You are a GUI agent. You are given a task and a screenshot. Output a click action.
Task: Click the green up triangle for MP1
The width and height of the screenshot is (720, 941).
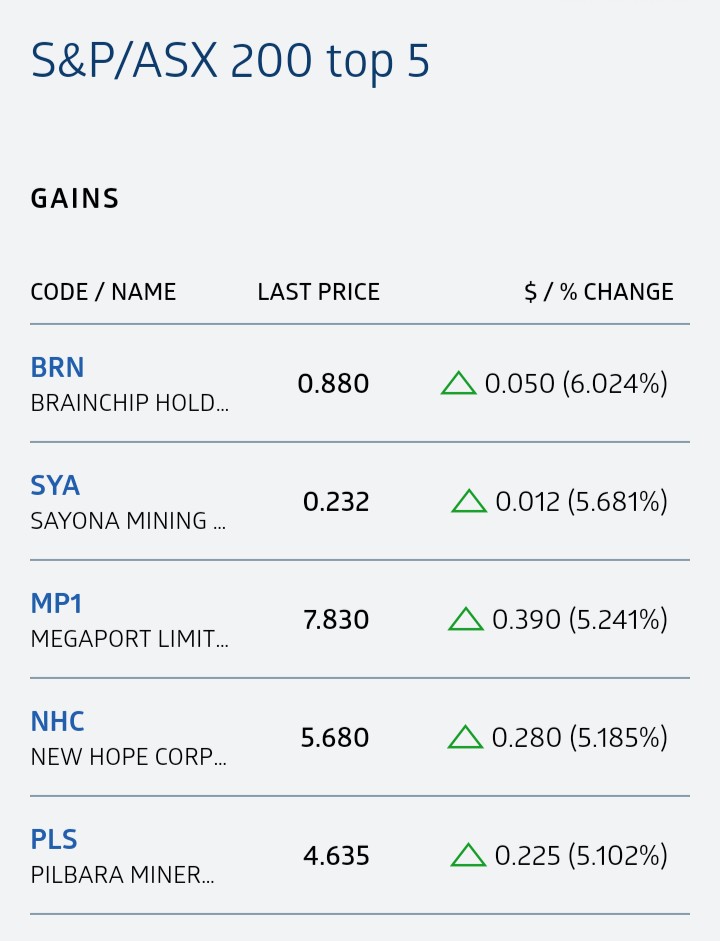(x=466, y=619)
